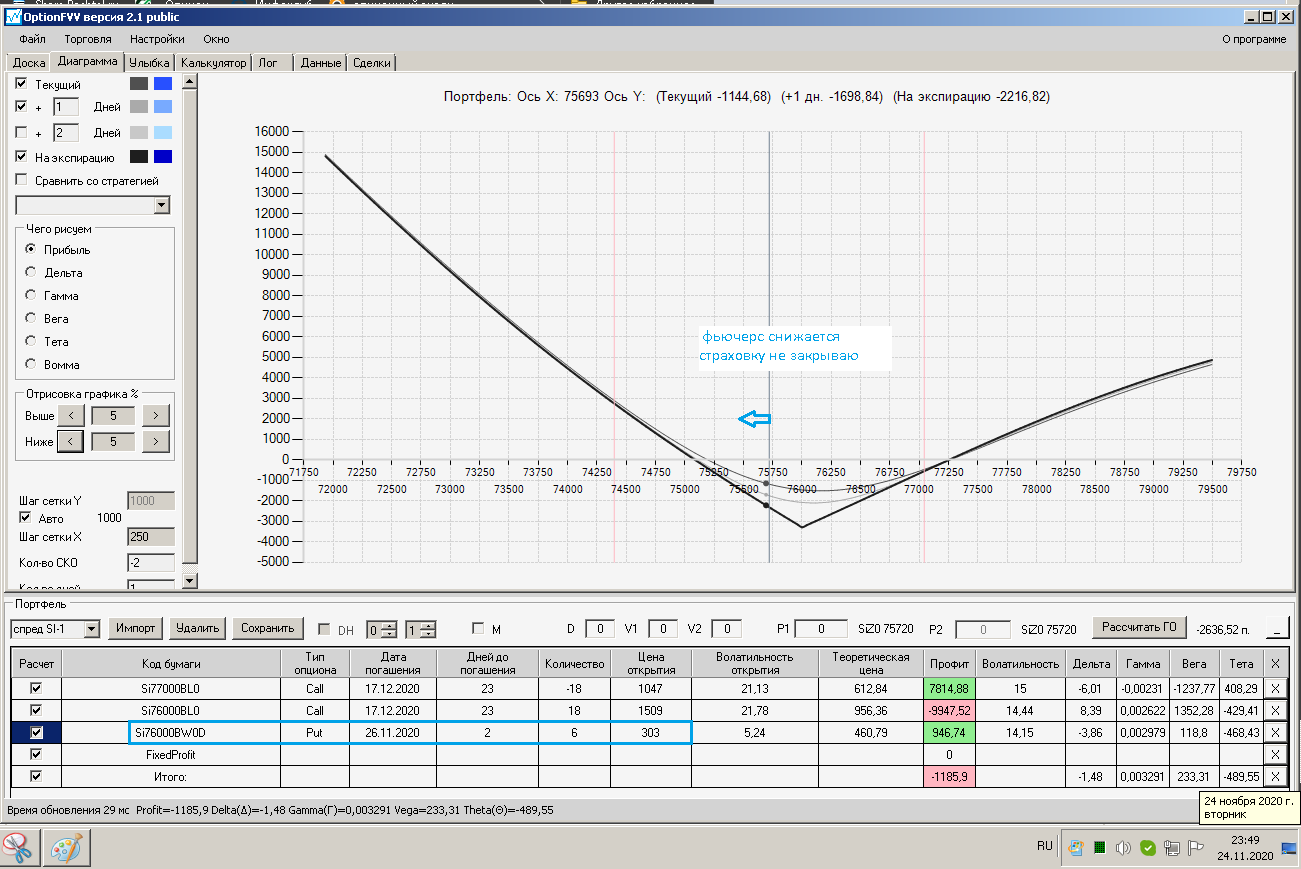Click the Action Center flag tray icon
Viewport: 1301px width, 869px height.
point(1195,848)
